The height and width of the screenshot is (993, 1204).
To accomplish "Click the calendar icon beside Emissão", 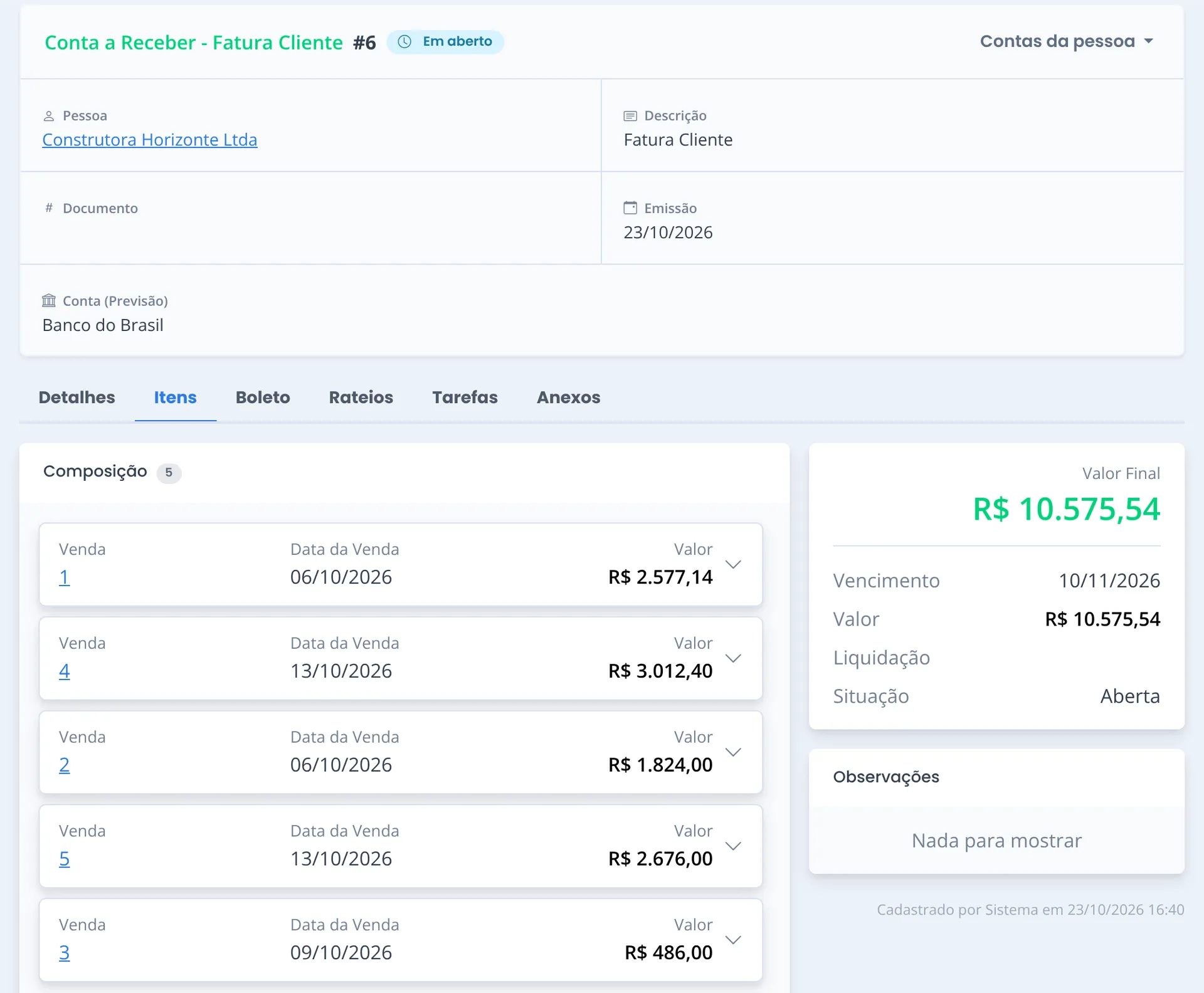I will pyautogui.click(x=630, y=208).
